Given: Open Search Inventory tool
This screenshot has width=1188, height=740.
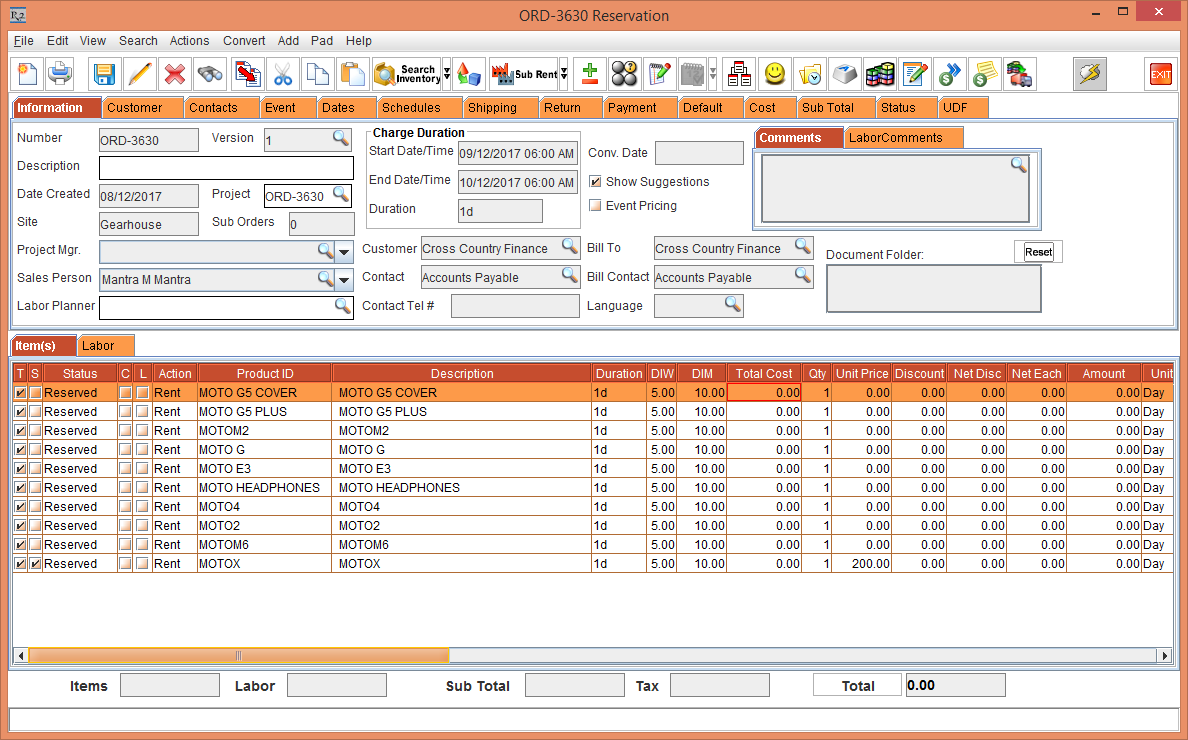Looking at the screenshot, I should point(406,74).
